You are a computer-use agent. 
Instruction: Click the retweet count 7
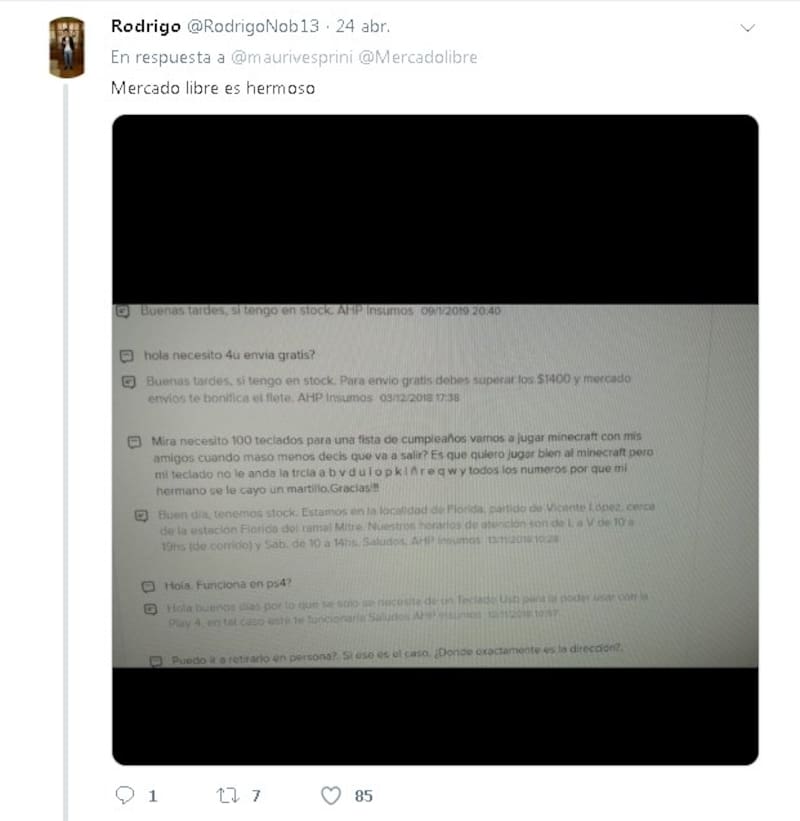[x=256, y=796]
